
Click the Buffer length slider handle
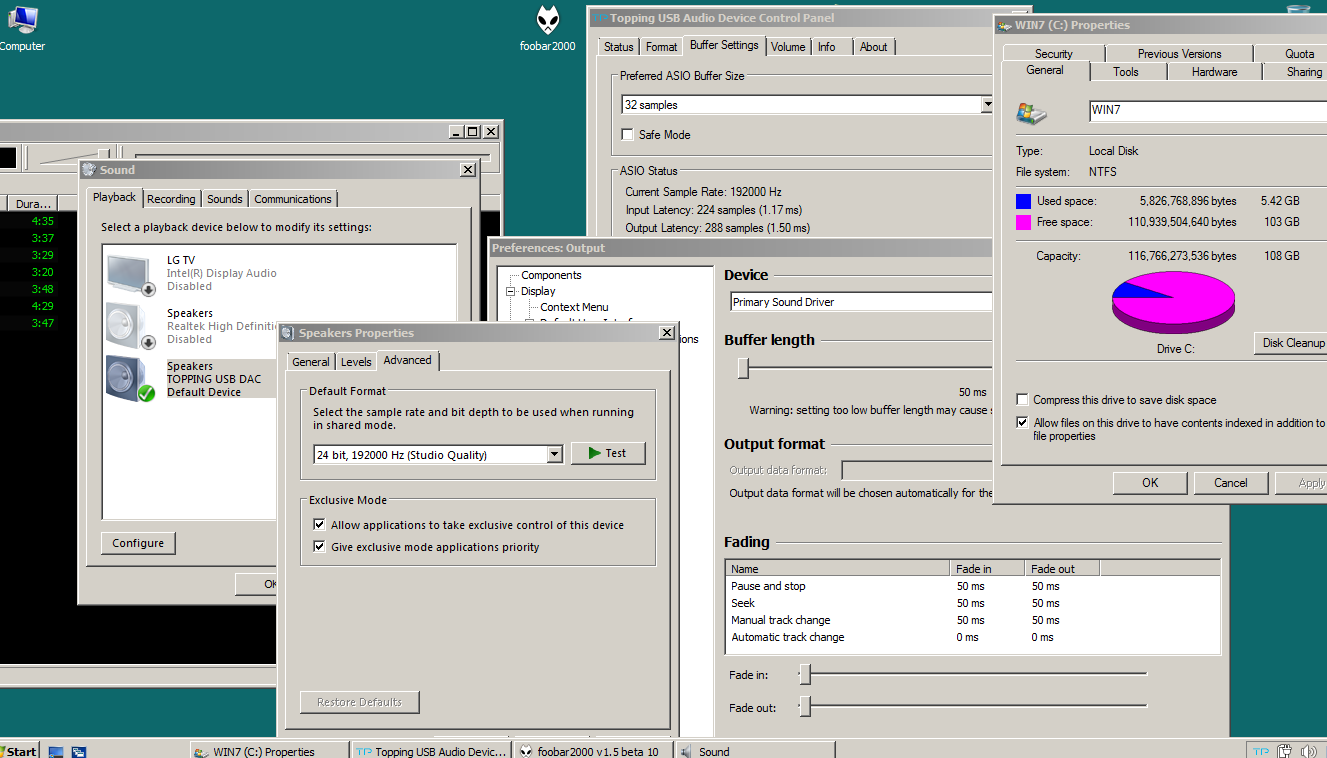743,369
